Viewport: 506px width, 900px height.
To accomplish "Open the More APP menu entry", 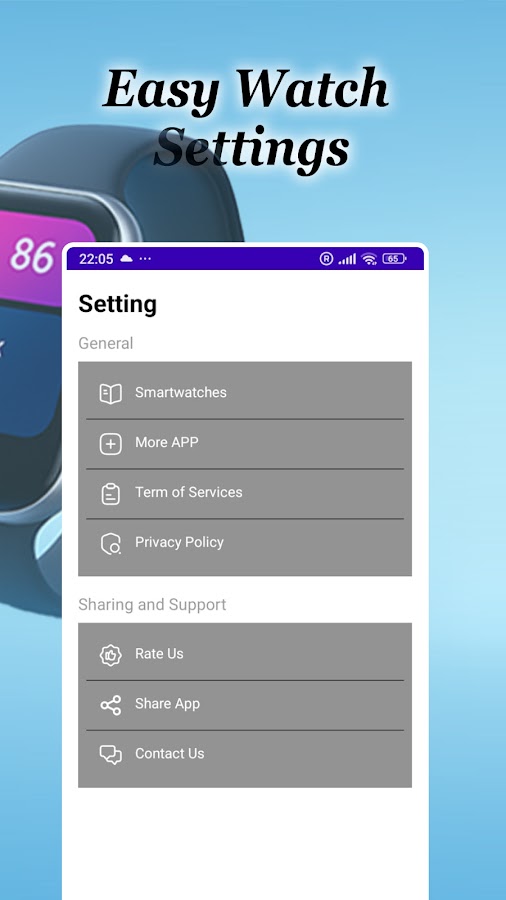I will pyautogui.click(x=245, y=444).
